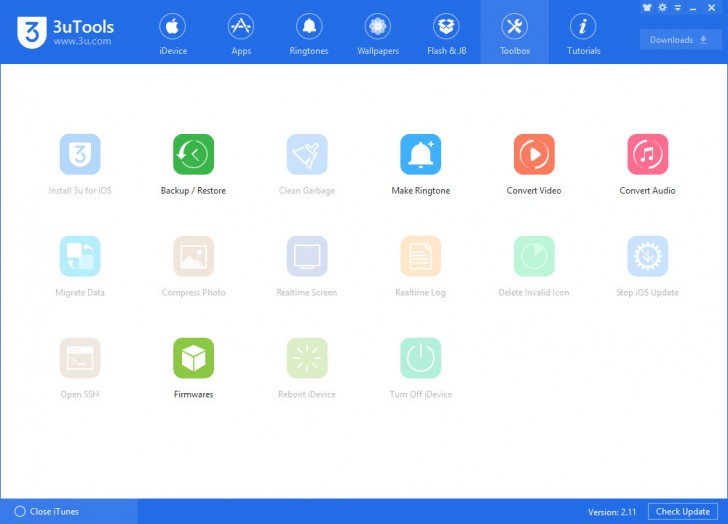
Task: Click the Version: 2.11 status text
Action: pos(611,512)
